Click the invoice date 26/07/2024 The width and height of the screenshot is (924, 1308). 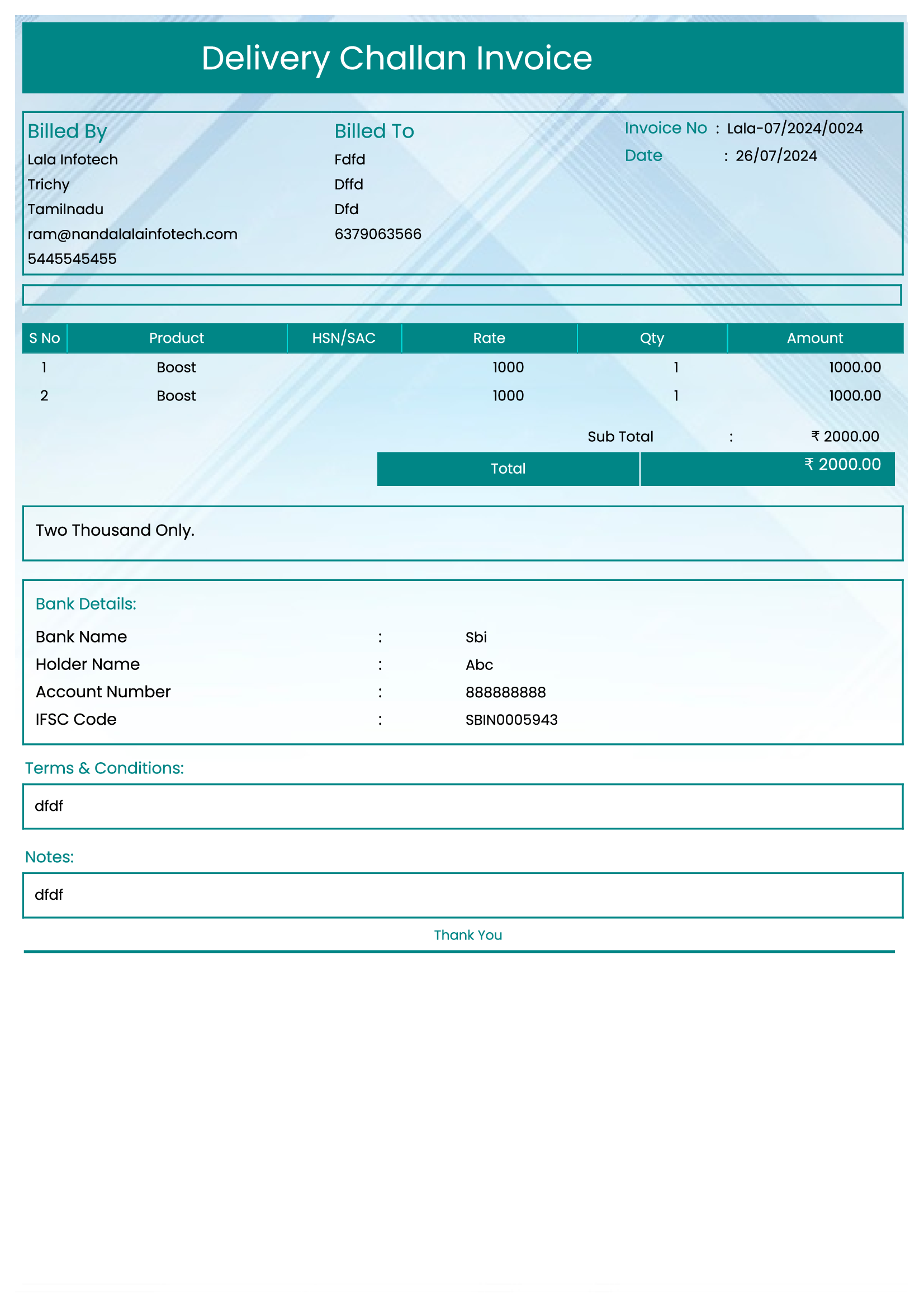pos(776,155)
